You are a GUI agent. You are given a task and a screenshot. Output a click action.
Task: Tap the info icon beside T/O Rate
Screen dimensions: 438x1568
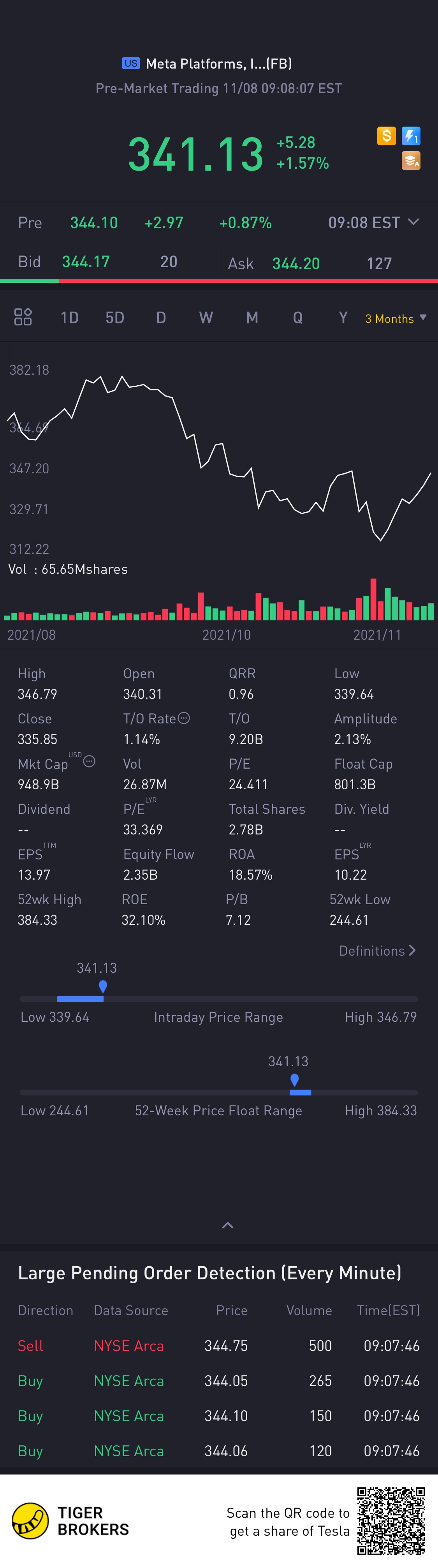pyautogui.click(x=184, y=718)
